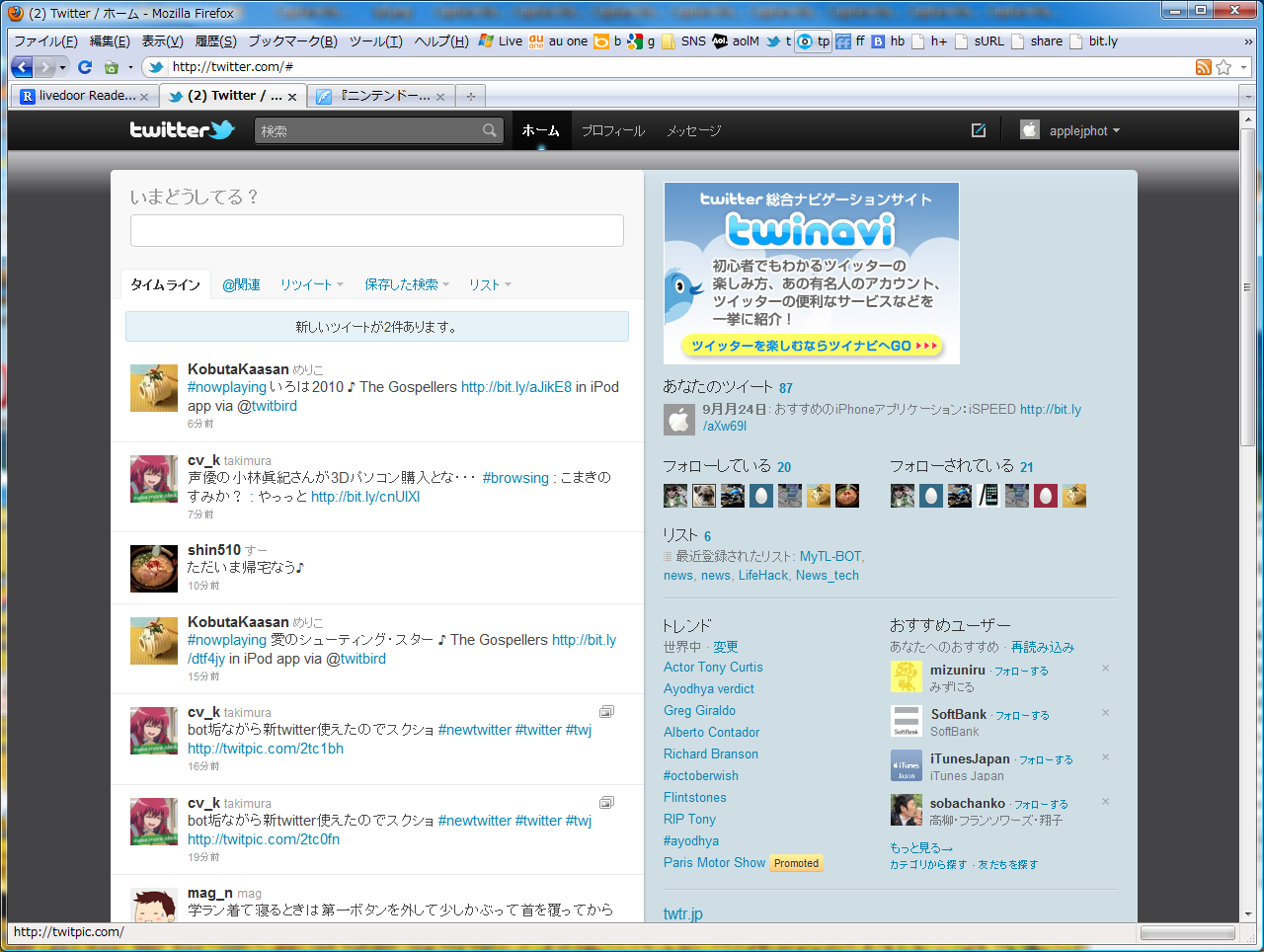
Task: Follow mizuniru via フォローする link
Action: click(x=1021, y=672)
